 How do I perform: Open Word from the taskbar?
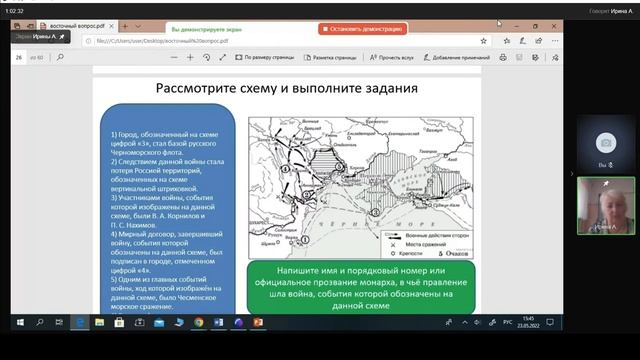(x=219, y=322)
